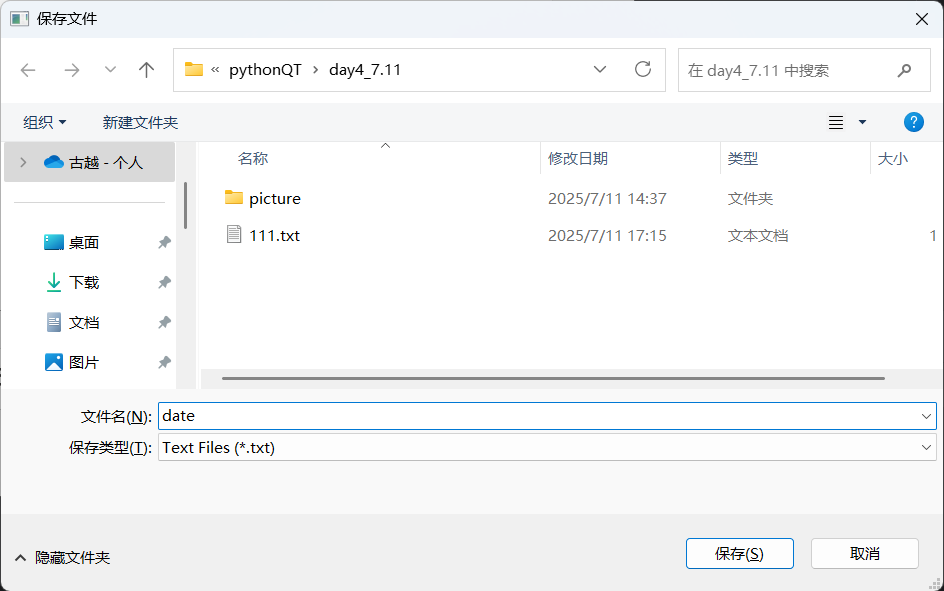
Task: Change the view mode using the list icon
Action: coord(836,121)
